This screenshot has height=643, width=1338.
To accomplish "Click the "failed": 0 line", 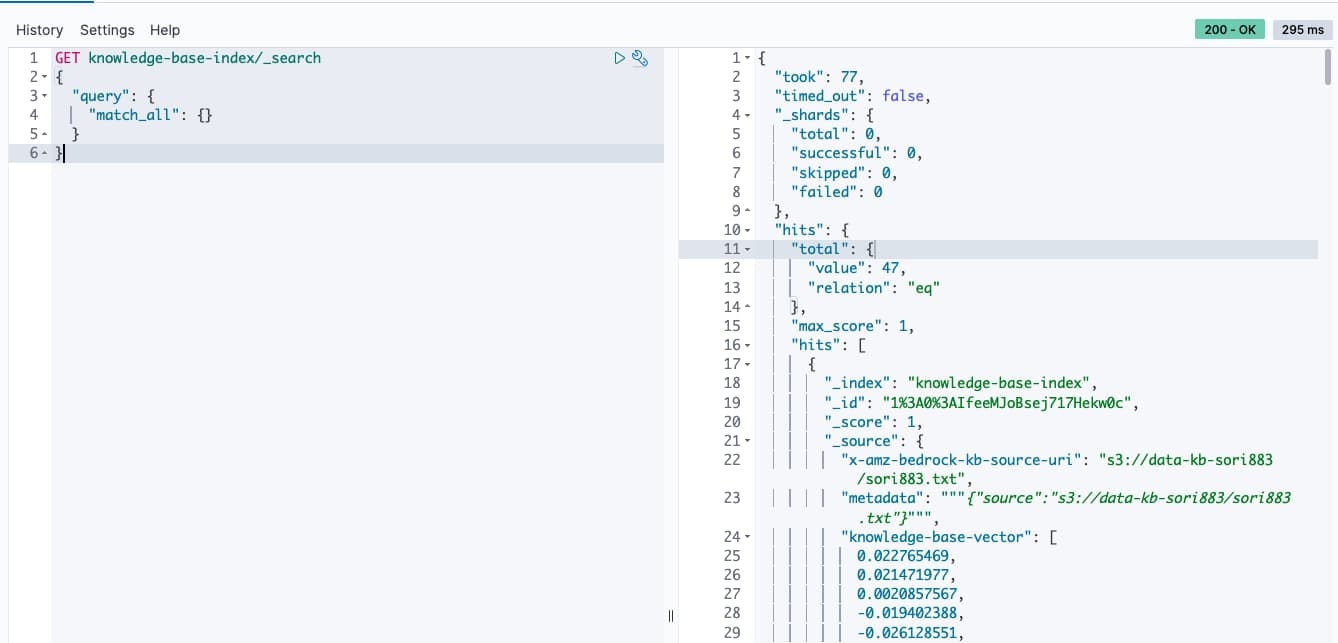I will point(836,192).
